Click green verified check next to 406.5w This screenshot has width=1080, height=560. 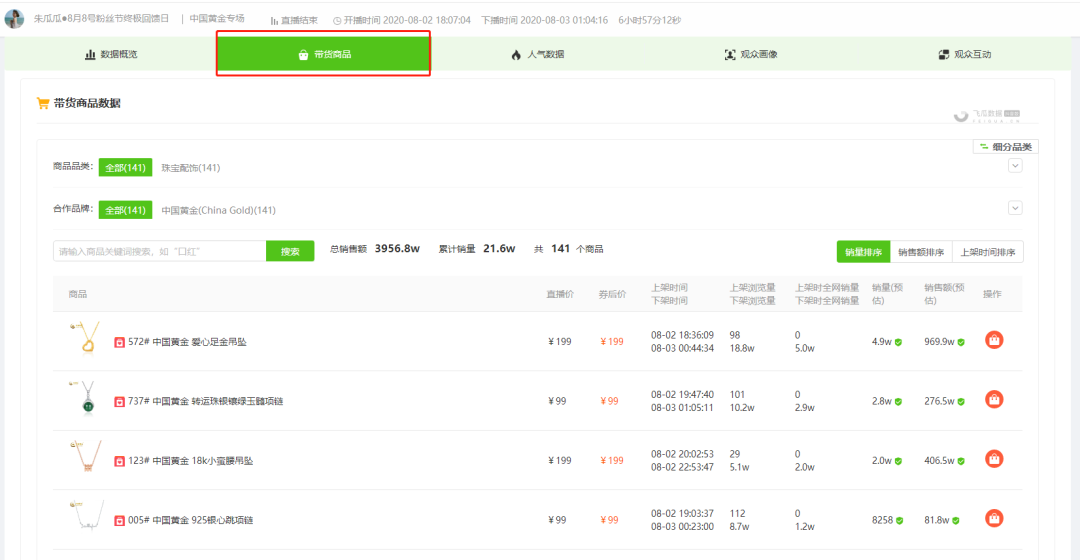coord(961,462)
